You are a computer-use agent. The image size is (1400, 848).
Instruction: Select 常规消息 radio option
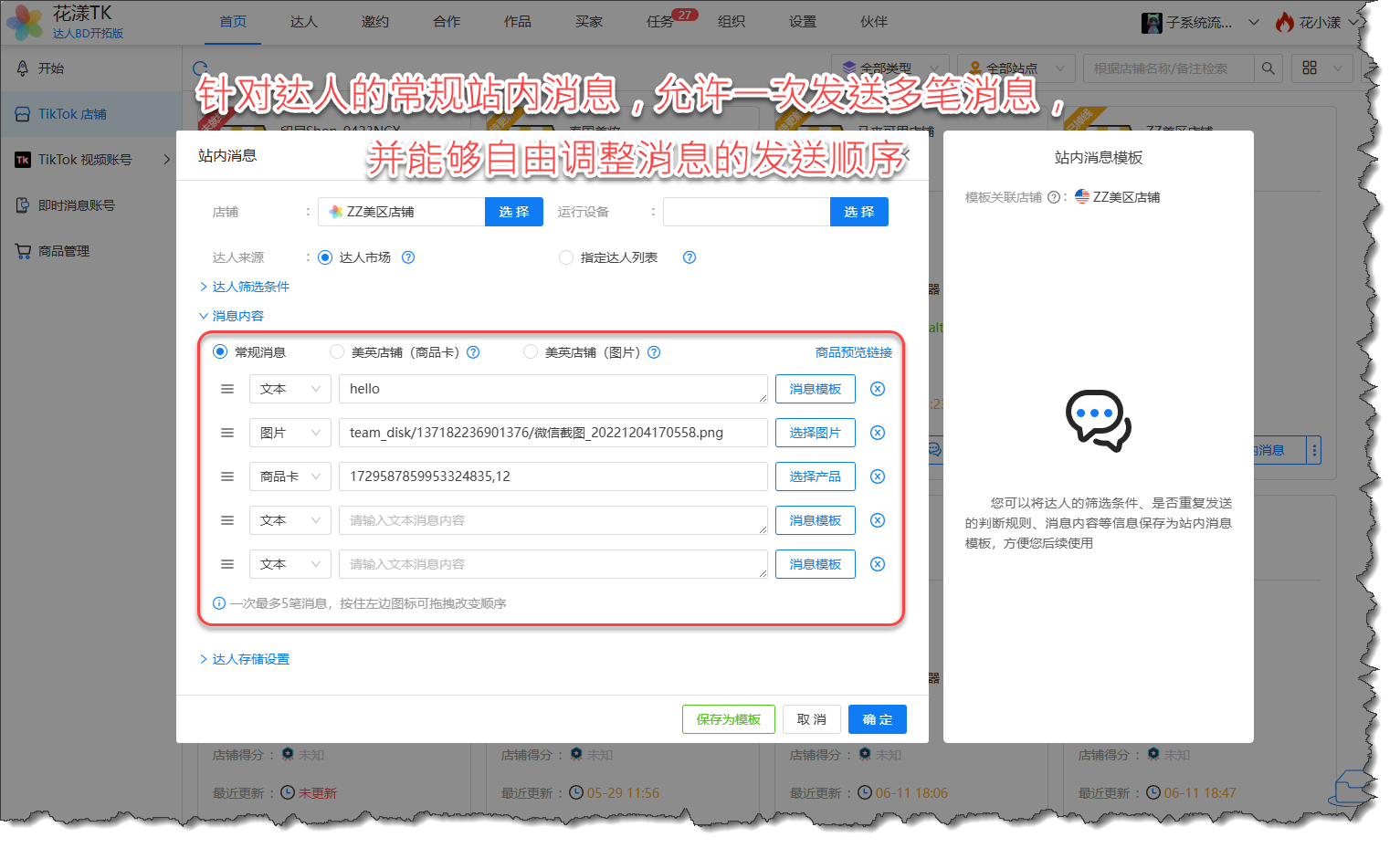click(x=220, y=352)
